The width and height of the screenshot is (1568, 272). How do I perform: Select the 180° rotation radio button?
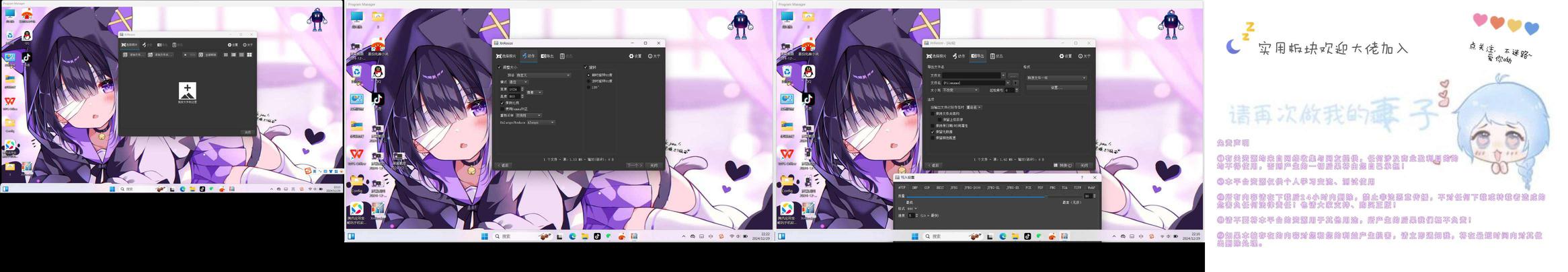point(588,88)
